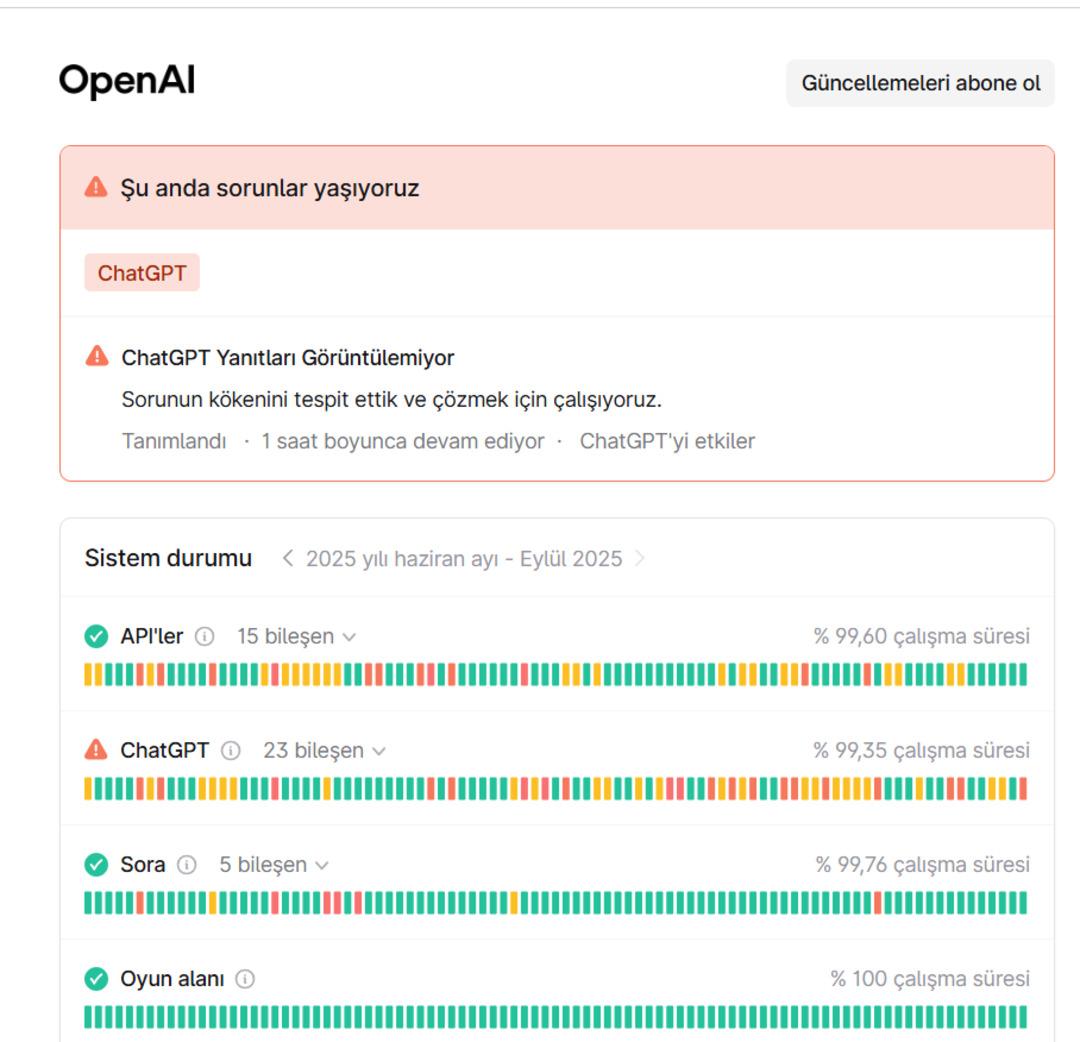Click the green check icon for API'ler
The width and height of the screenshot is (1080, 1042).
[96, 636]
